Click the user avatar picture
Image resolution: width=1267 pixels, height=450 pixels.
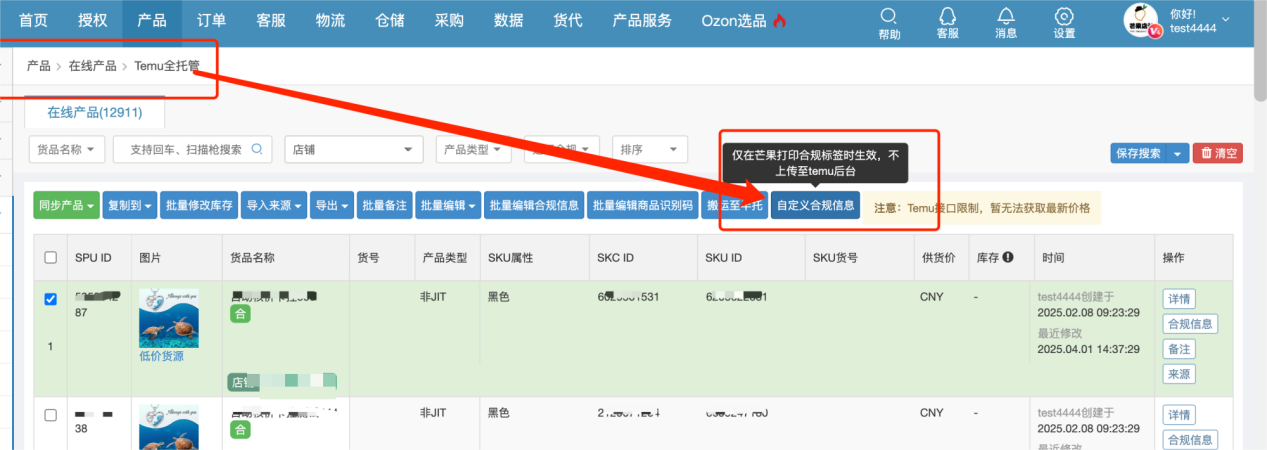point(1141,21)
